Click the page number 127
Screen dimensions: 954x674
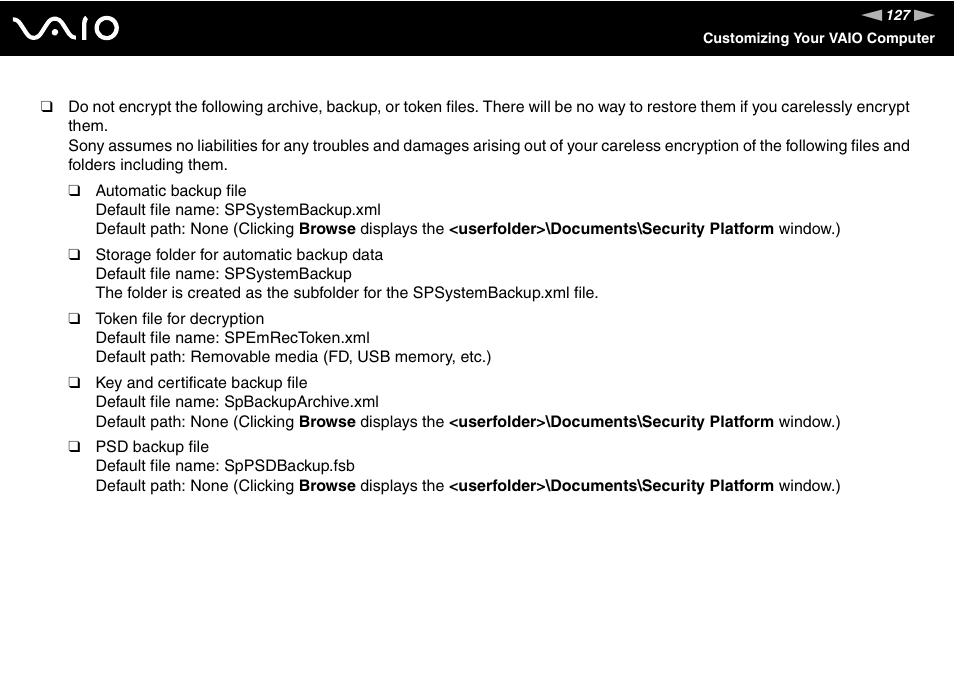(898, 15)
